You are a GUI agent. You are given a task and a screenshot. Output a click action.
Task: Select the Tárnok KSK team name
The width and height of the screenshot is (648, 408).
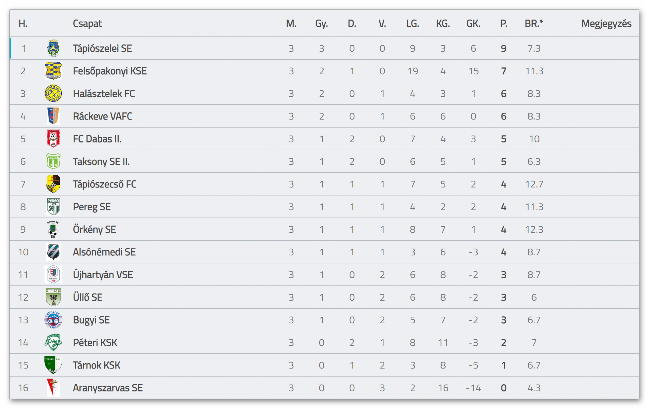[96, 365]
